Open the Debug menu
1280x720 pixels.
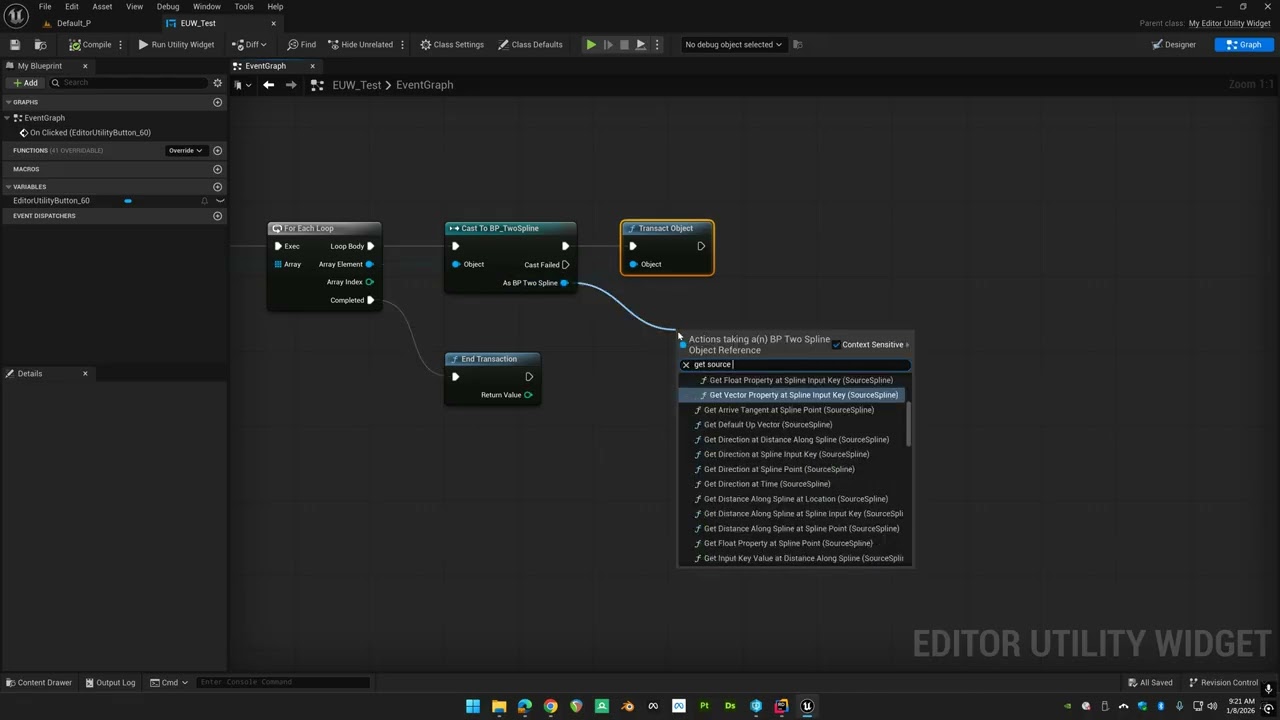point(168,6)
